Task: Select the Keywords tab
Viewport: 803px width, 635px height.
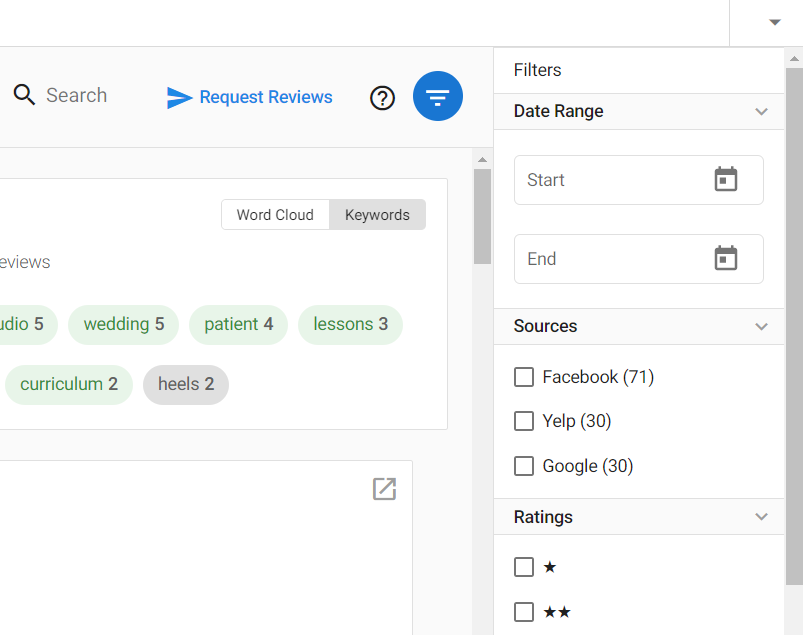Action: tap(377, 215)
